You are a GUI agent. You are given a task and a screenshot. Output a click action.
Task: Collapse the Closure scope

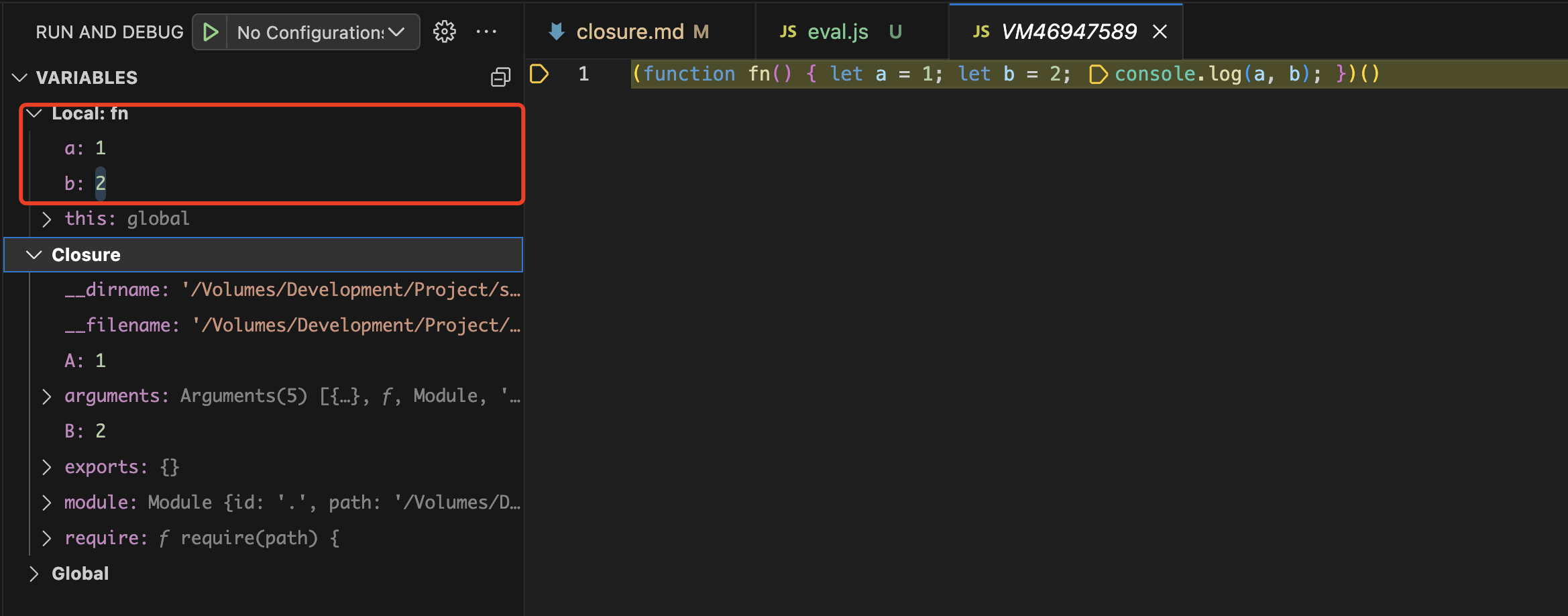[34, 255]
